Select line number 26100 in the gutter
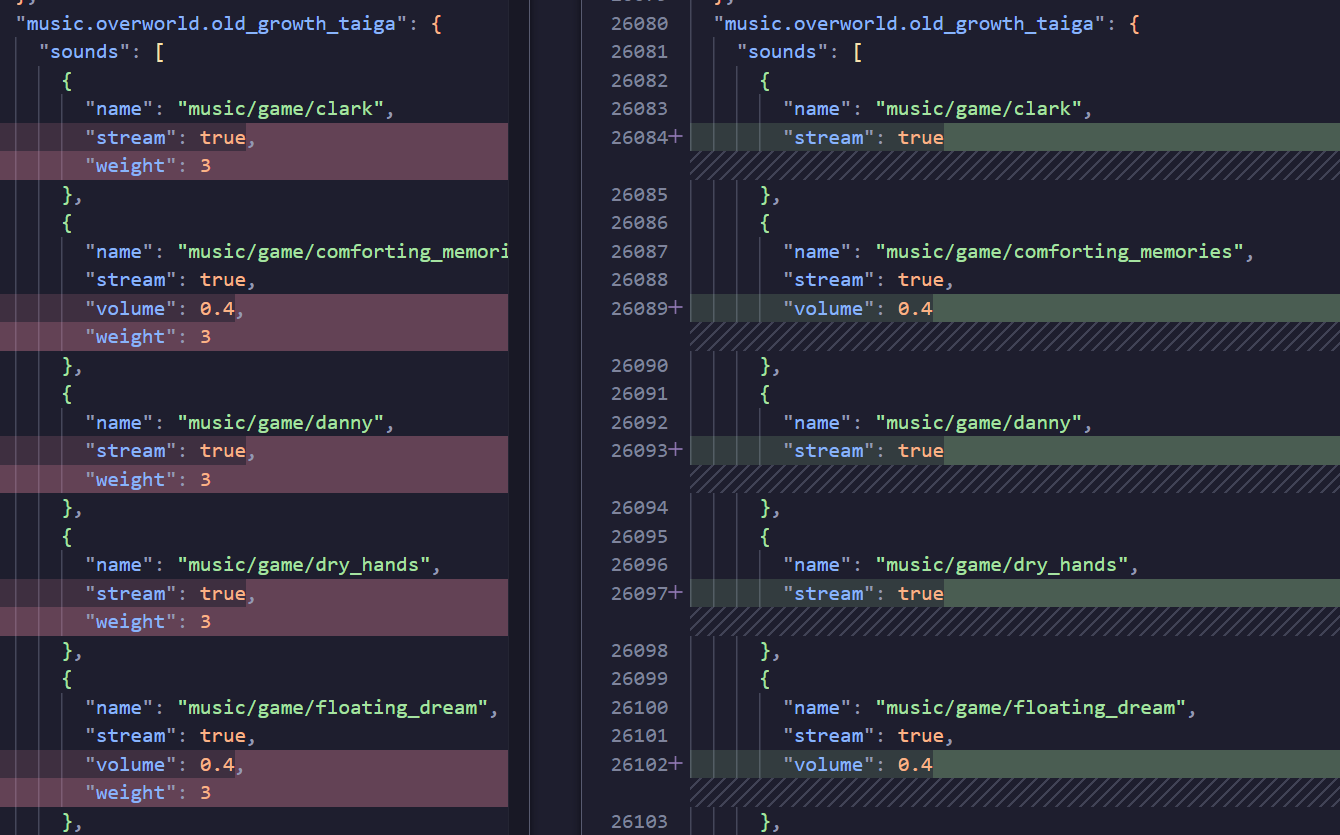Screen dimensions: 1340x835 coord(640,707)
